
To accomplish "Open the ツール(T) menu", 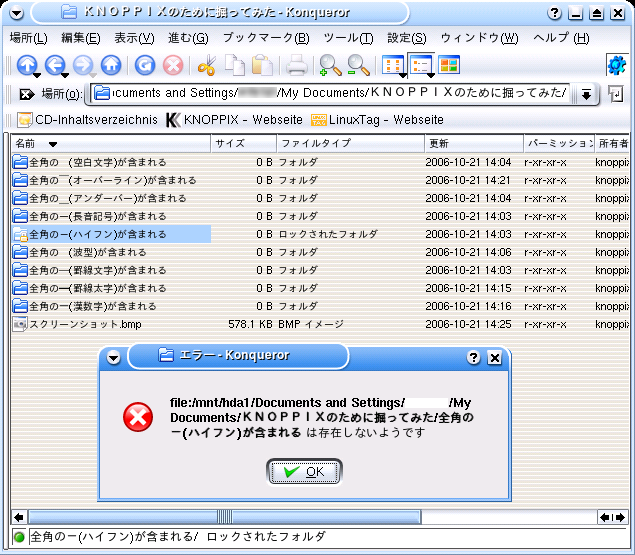I will pyautogui.click(x=348, y=38).
